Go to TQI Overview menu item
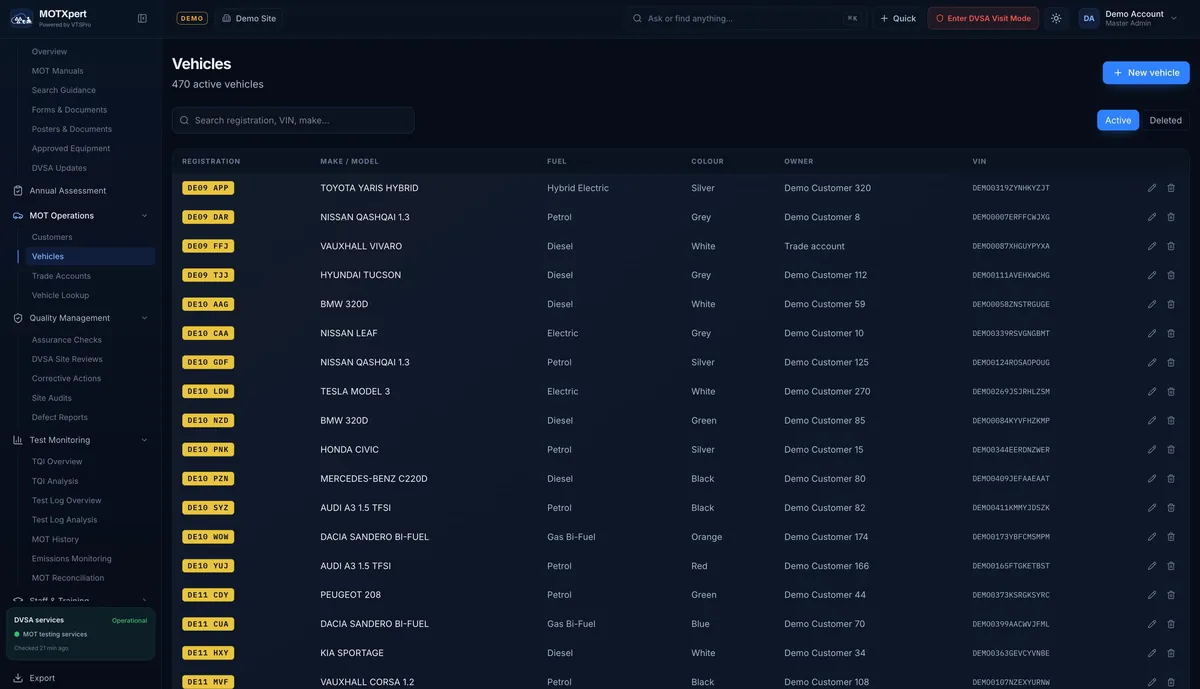 tap(57, 462)
